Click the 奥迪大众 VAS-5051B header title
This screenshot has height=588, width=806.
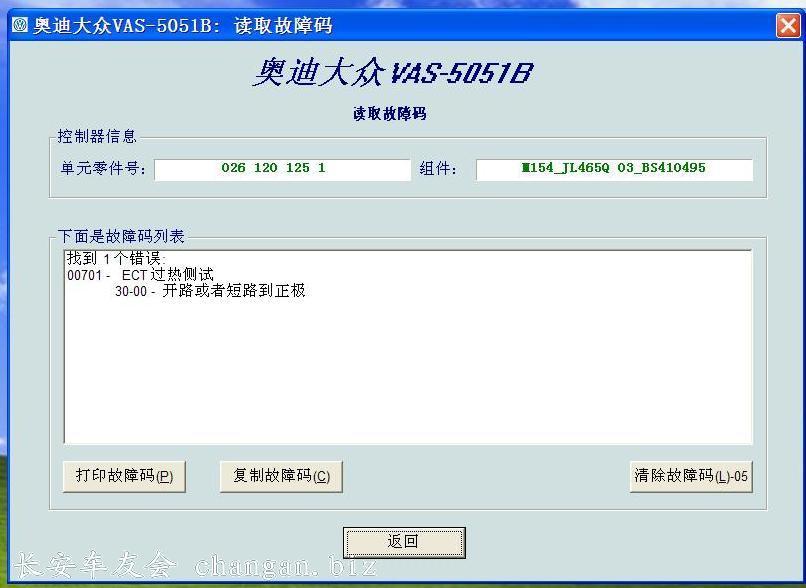(393, 72)
